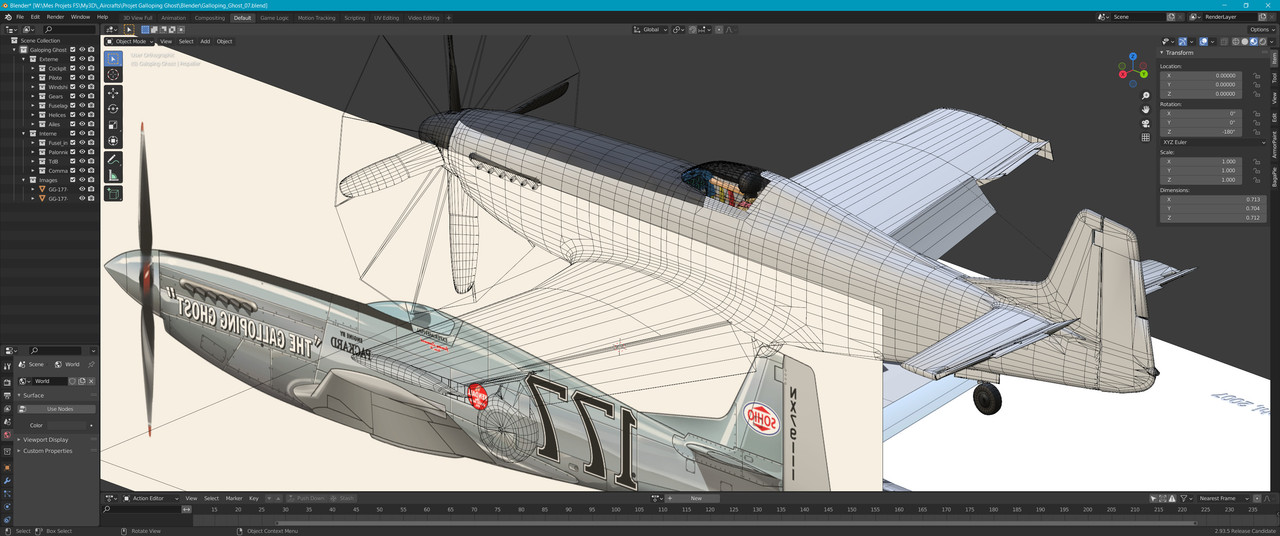1280x536 pixels.
Task: Collapse the Externe collection
Action: point(25,59)
